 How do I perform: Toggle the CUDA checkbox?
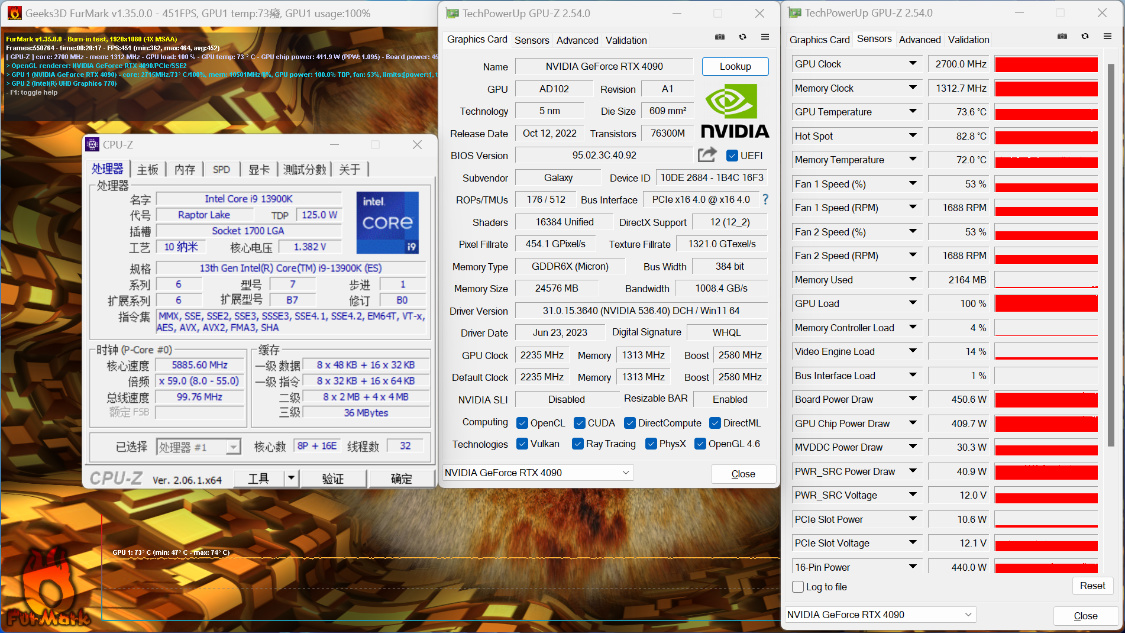580,423
